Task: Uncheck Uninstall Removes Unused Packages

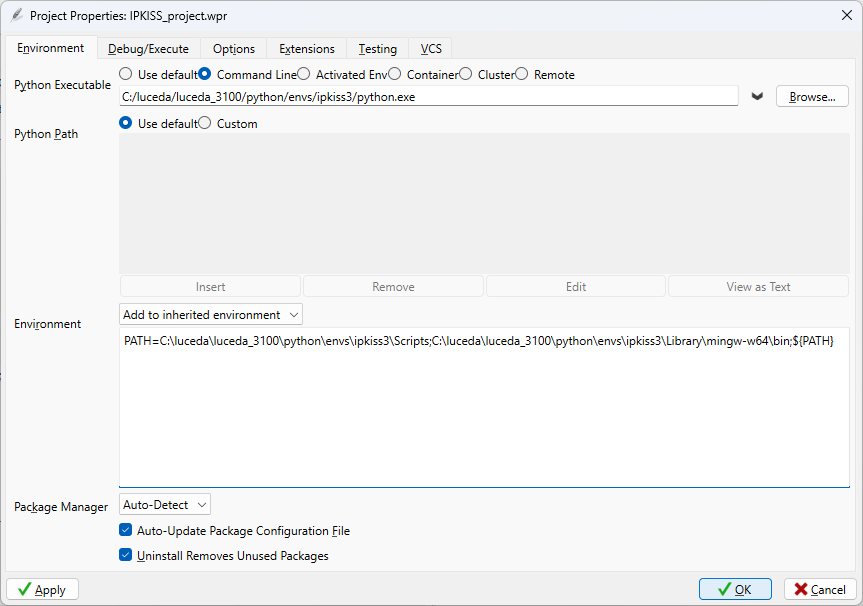Action: (x=126, y=556)
